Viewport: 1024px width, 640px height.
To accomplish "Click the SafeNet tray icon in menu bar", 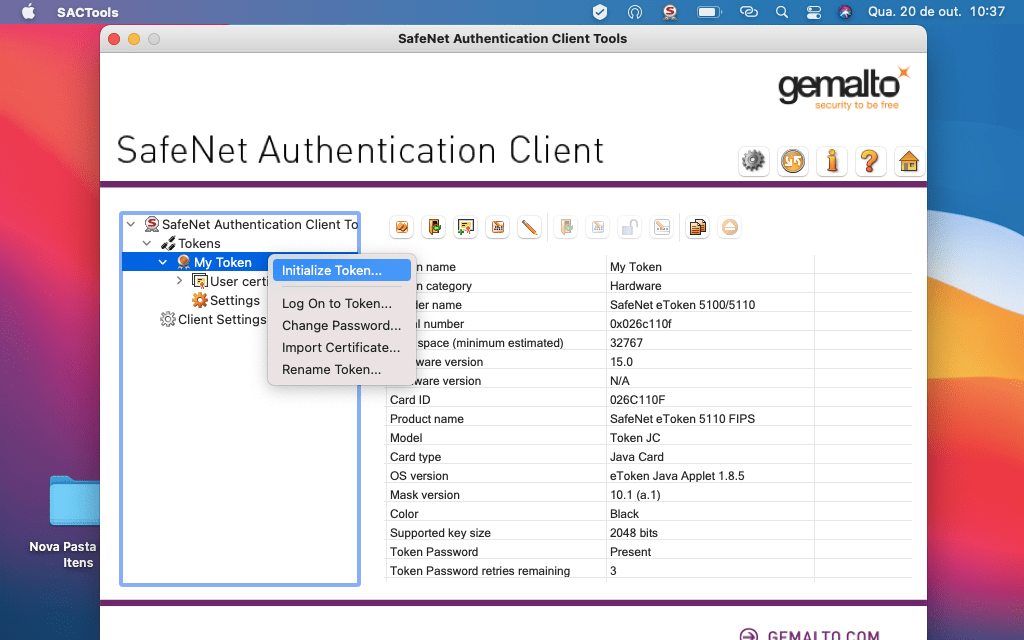I will (x=669, y=12).
